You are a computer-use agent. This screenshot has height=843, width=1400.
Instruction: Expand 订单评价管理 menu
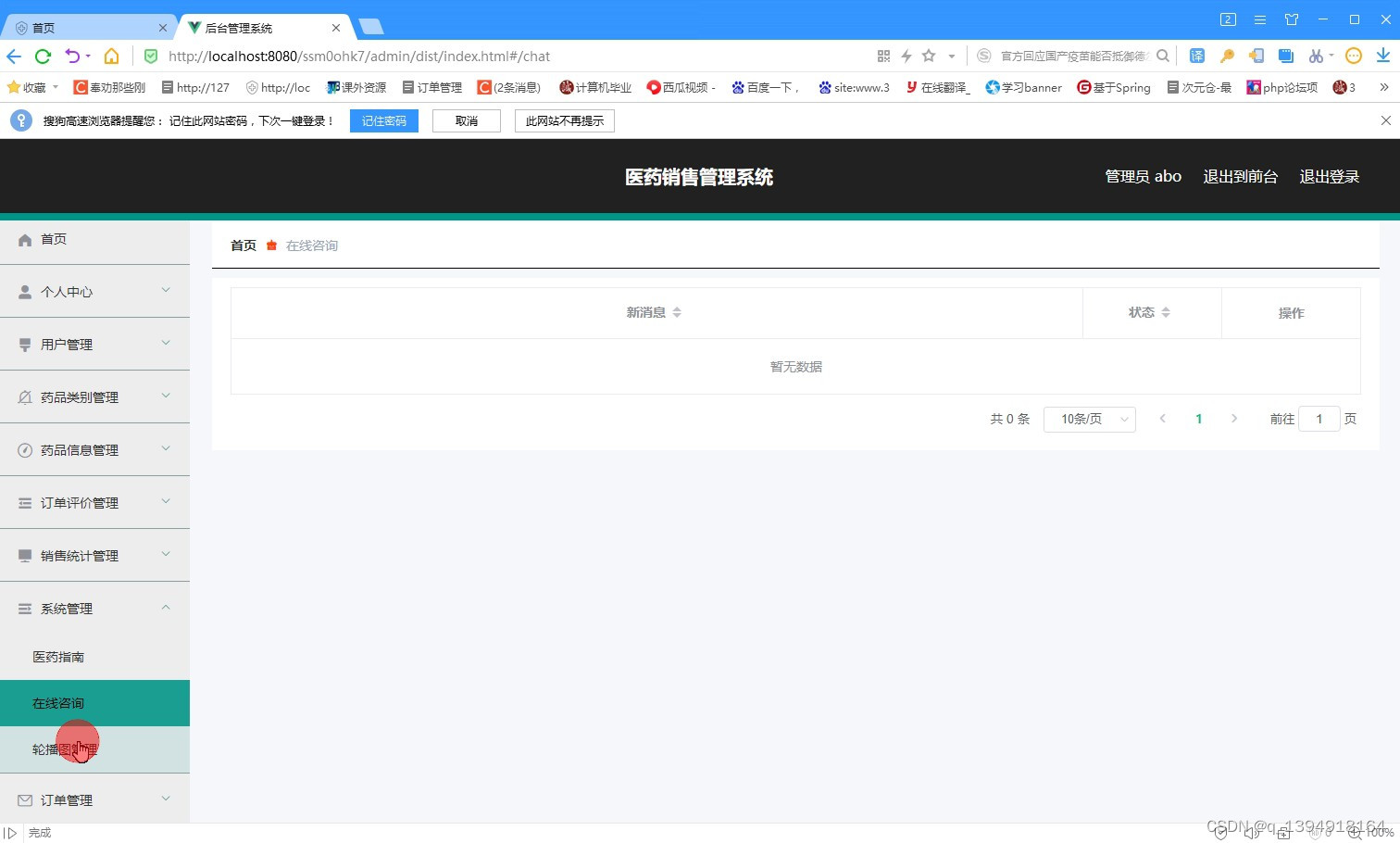click(x=94, y=503)
